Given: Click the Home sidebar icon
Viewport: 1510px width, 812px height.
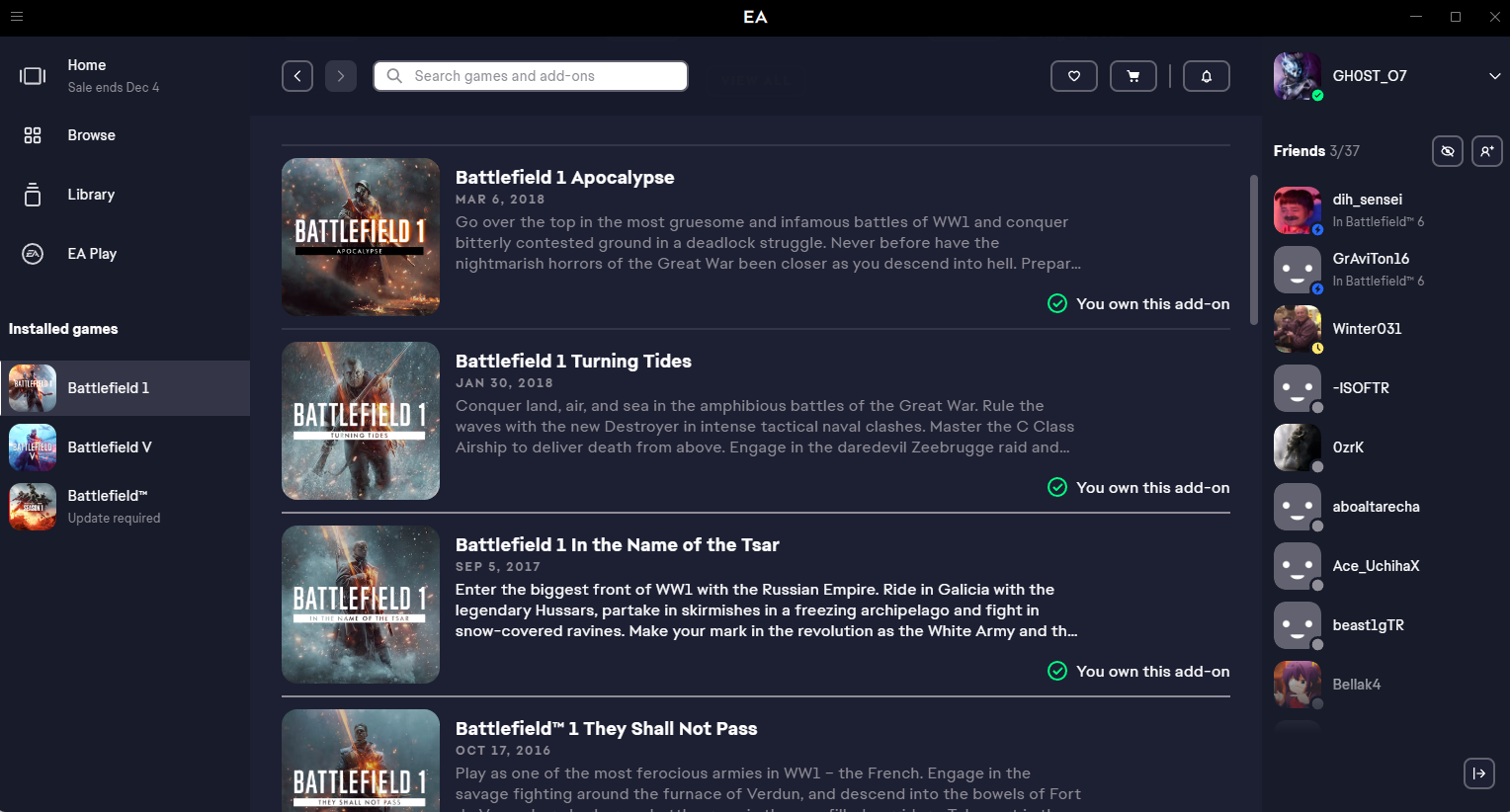Looking at the screenshot, I should [x=33, y=76].
